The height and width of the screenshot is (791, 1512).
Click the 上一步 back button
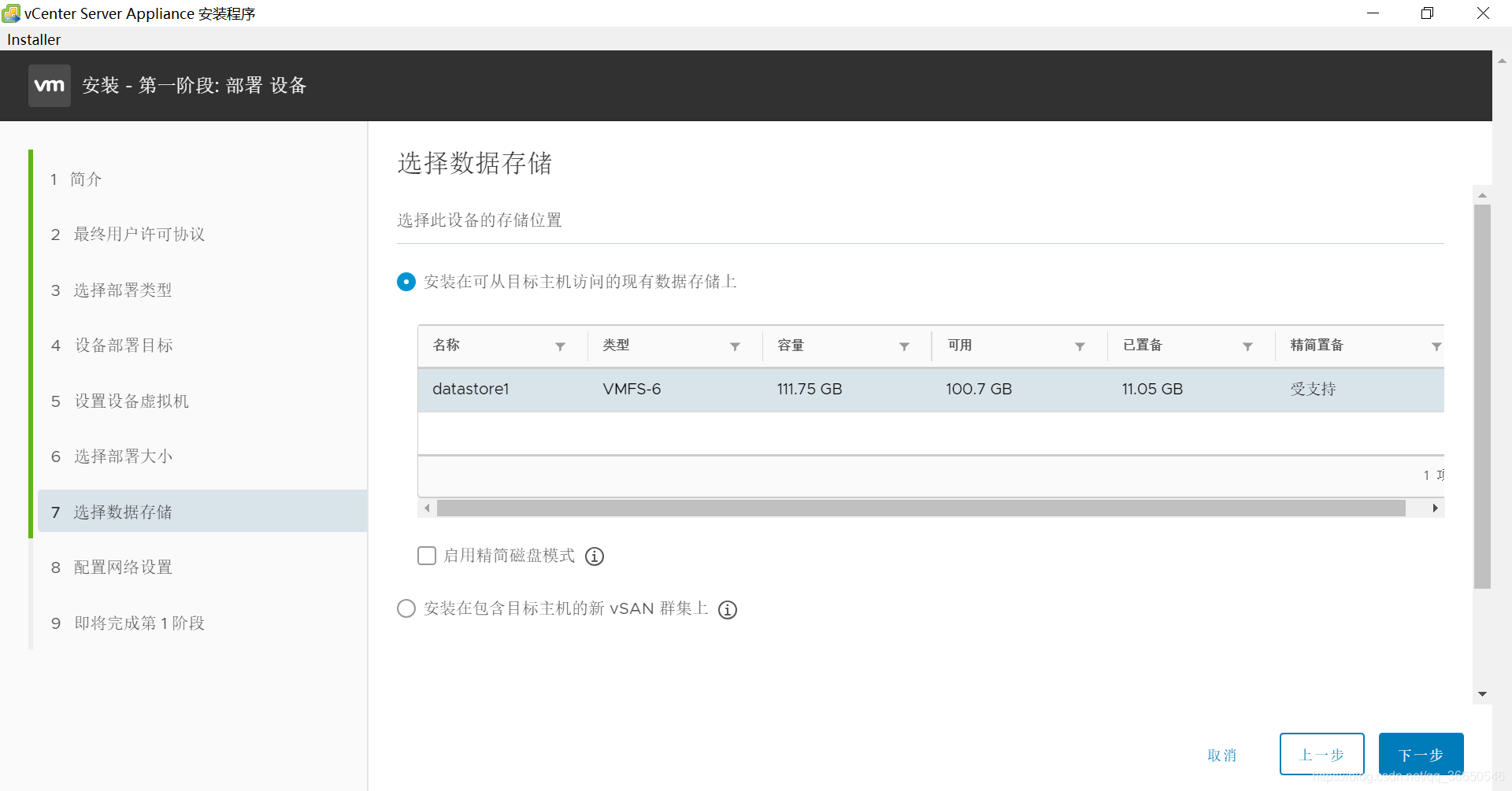click(1321, 754)
